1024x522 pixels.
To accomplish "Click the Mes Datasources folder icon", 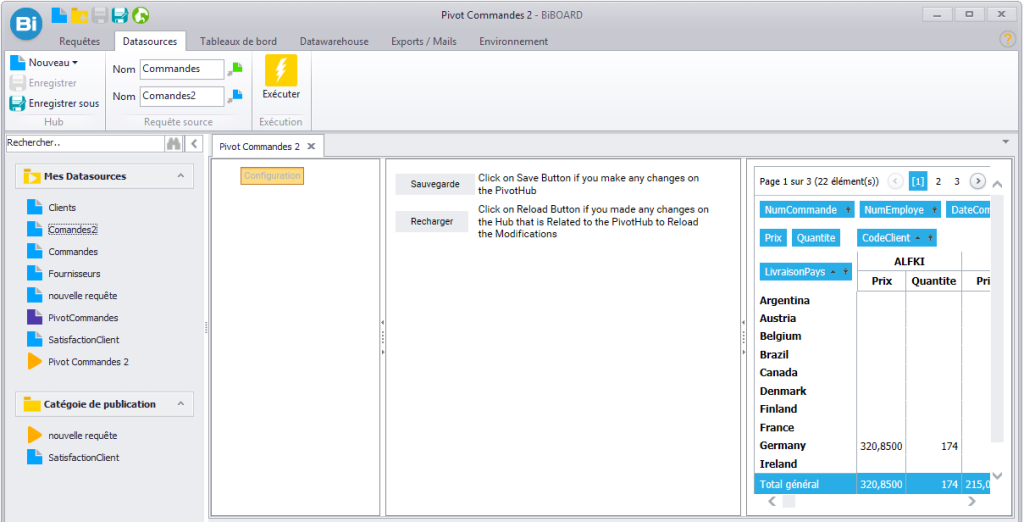I will coord(31,176).
